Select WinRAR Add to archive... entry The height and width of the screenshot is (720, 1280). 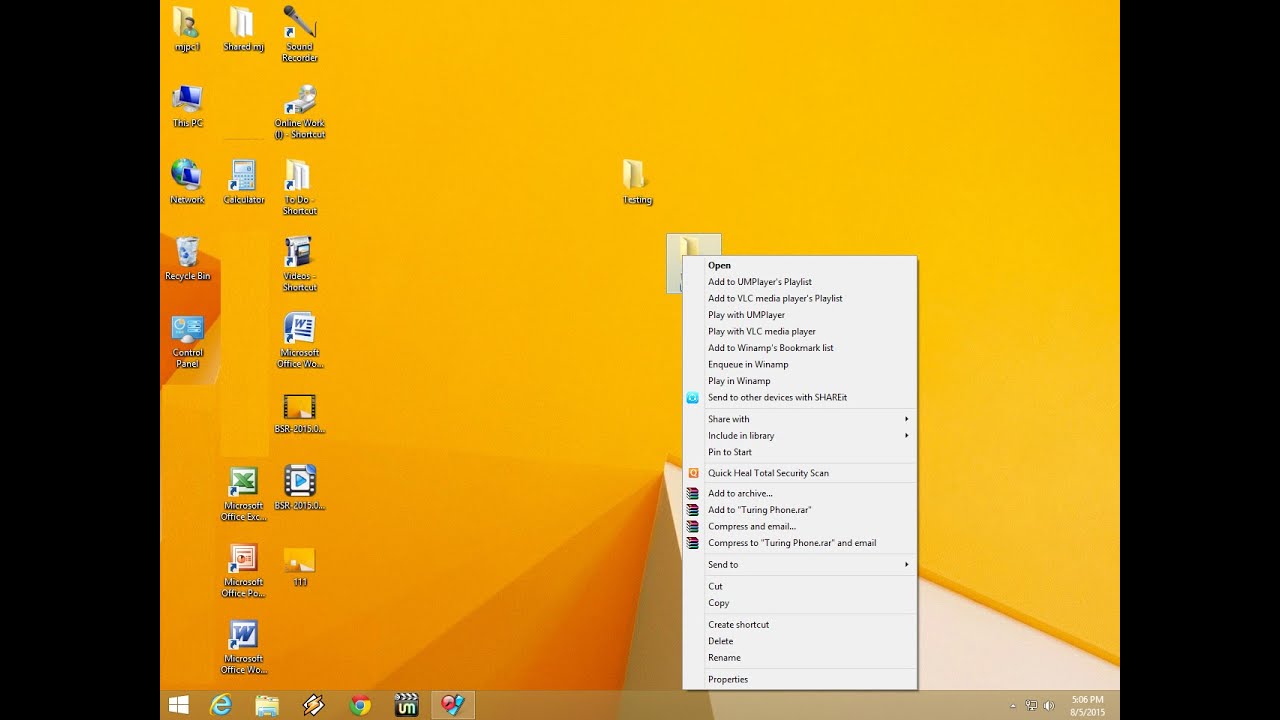[x=799, y=493]
